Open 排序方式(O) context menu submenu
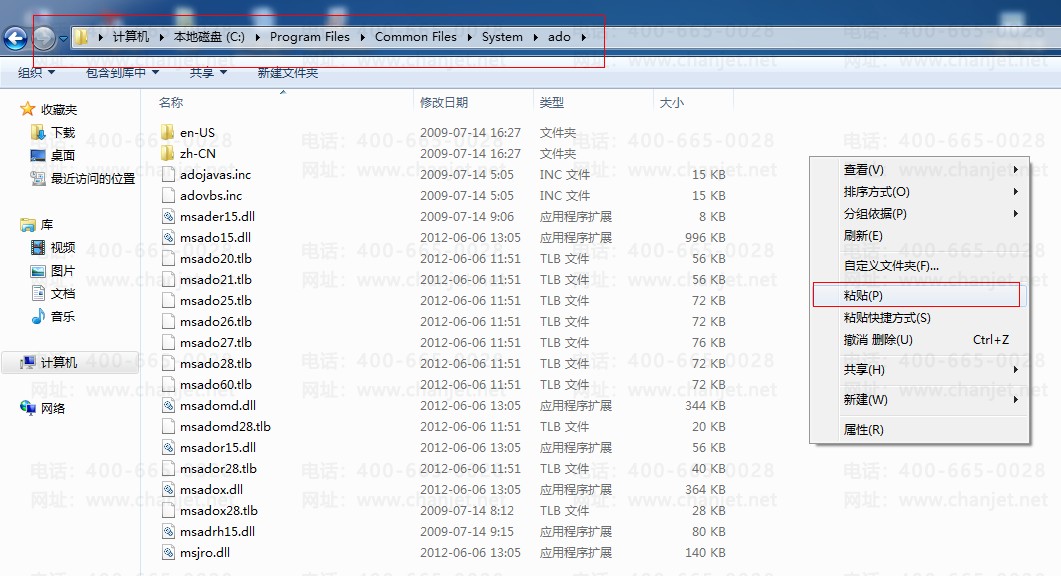The image size is (1061, 576). pyautogui.click(x=920, y=192)
